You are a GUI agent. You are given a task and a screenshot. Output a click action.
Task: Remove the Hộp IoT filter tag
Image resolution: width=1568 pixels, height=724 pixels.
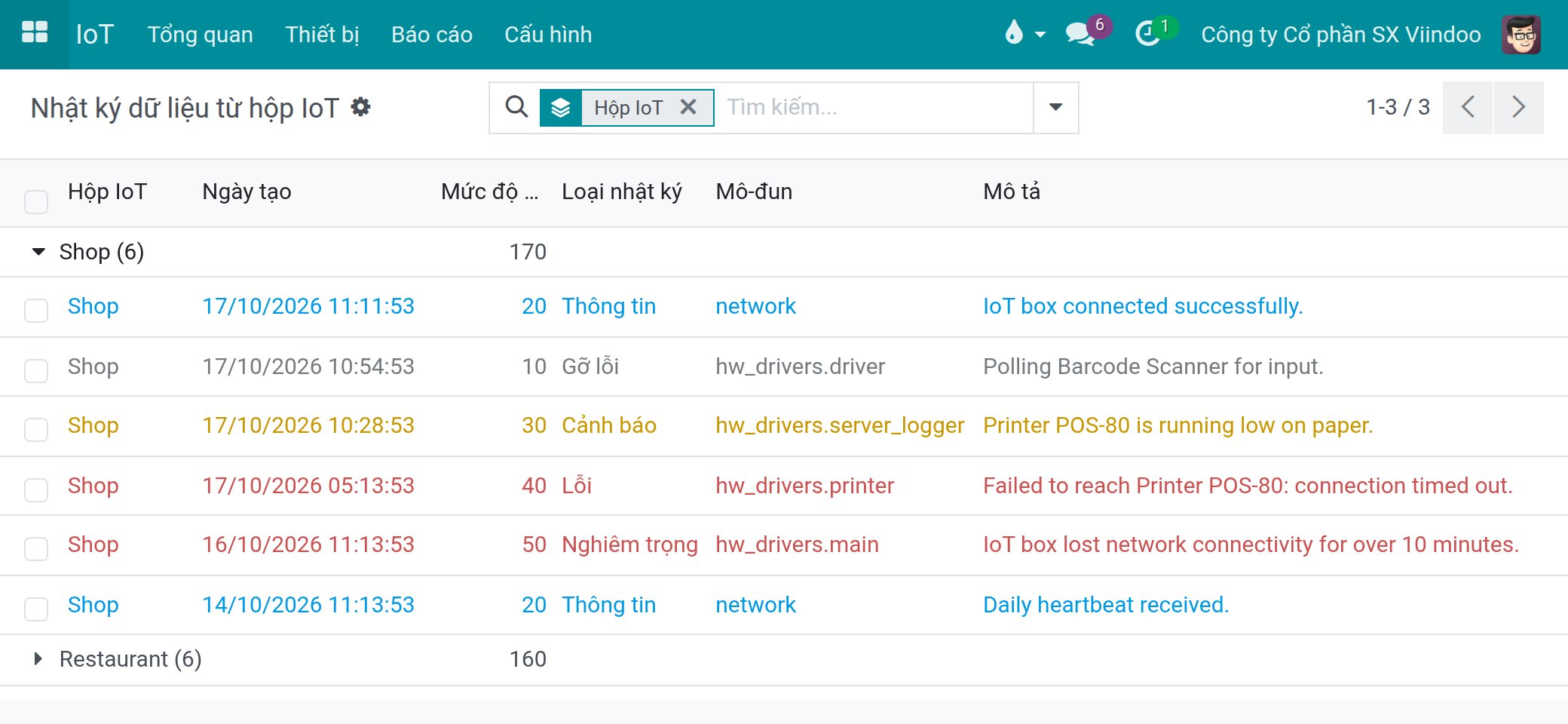(688, 107)
